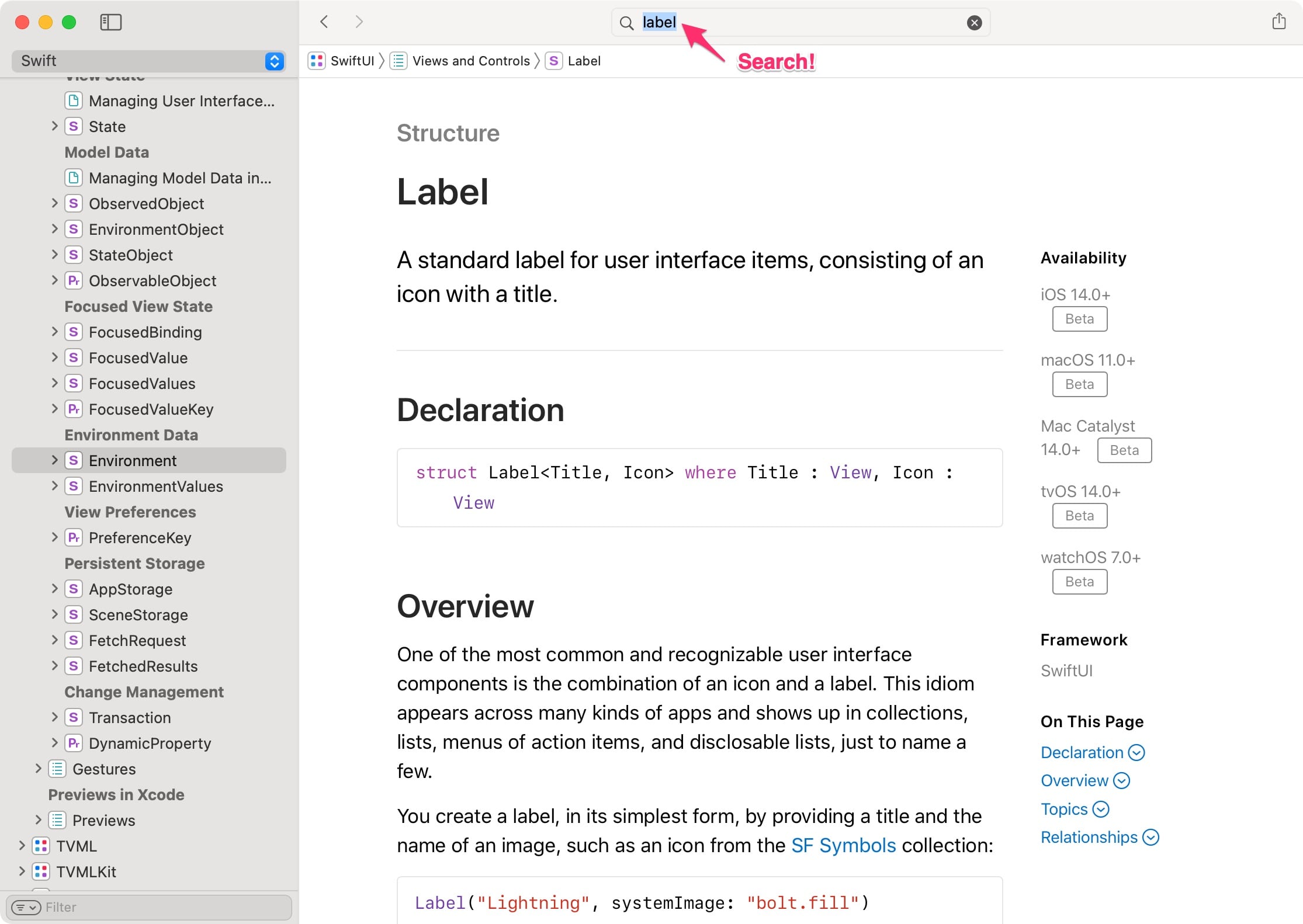Image resolution: width=1303 pixels, height=924 pixels.
Task: Expand the EnvironmentValues disclosure arrow
Action: (x=54, y=486)
